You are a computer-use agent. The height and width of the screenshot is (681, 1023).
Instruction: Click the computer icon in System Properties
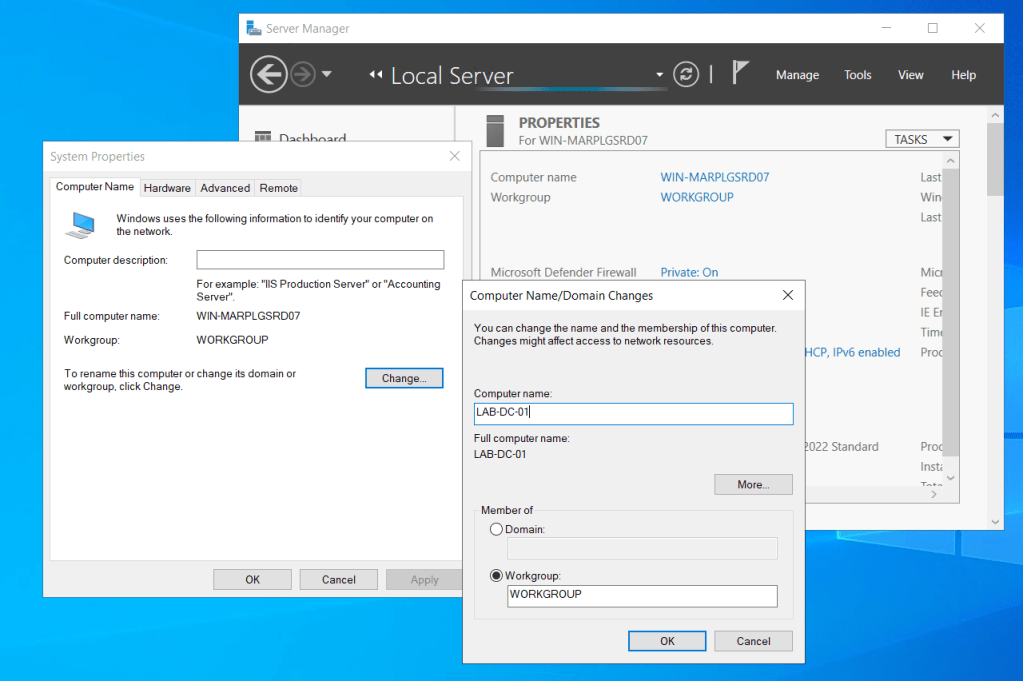point(80,225)
